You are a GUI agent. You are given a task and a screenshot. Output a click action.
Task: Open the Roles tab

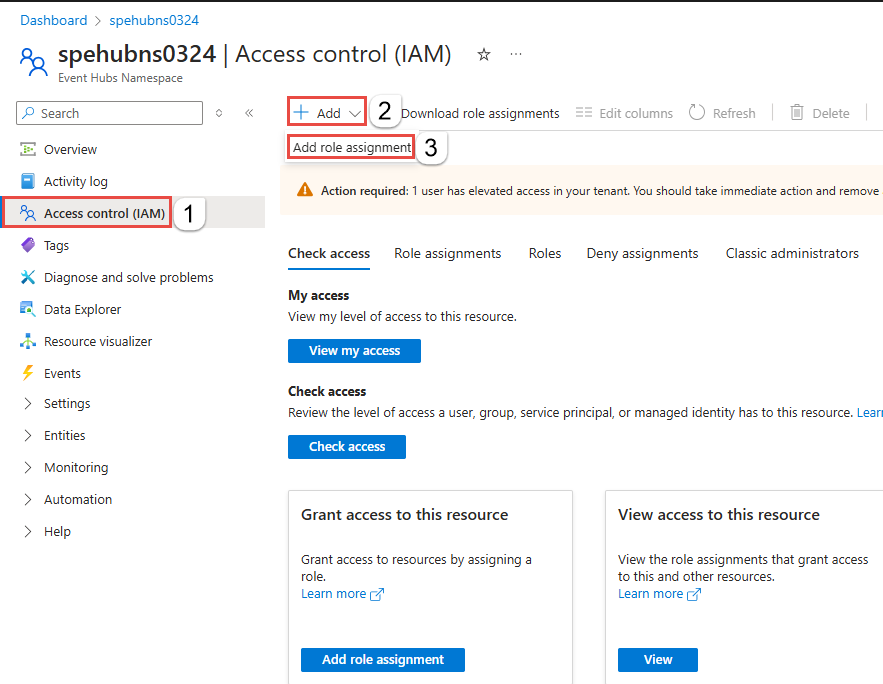[545, 253]
